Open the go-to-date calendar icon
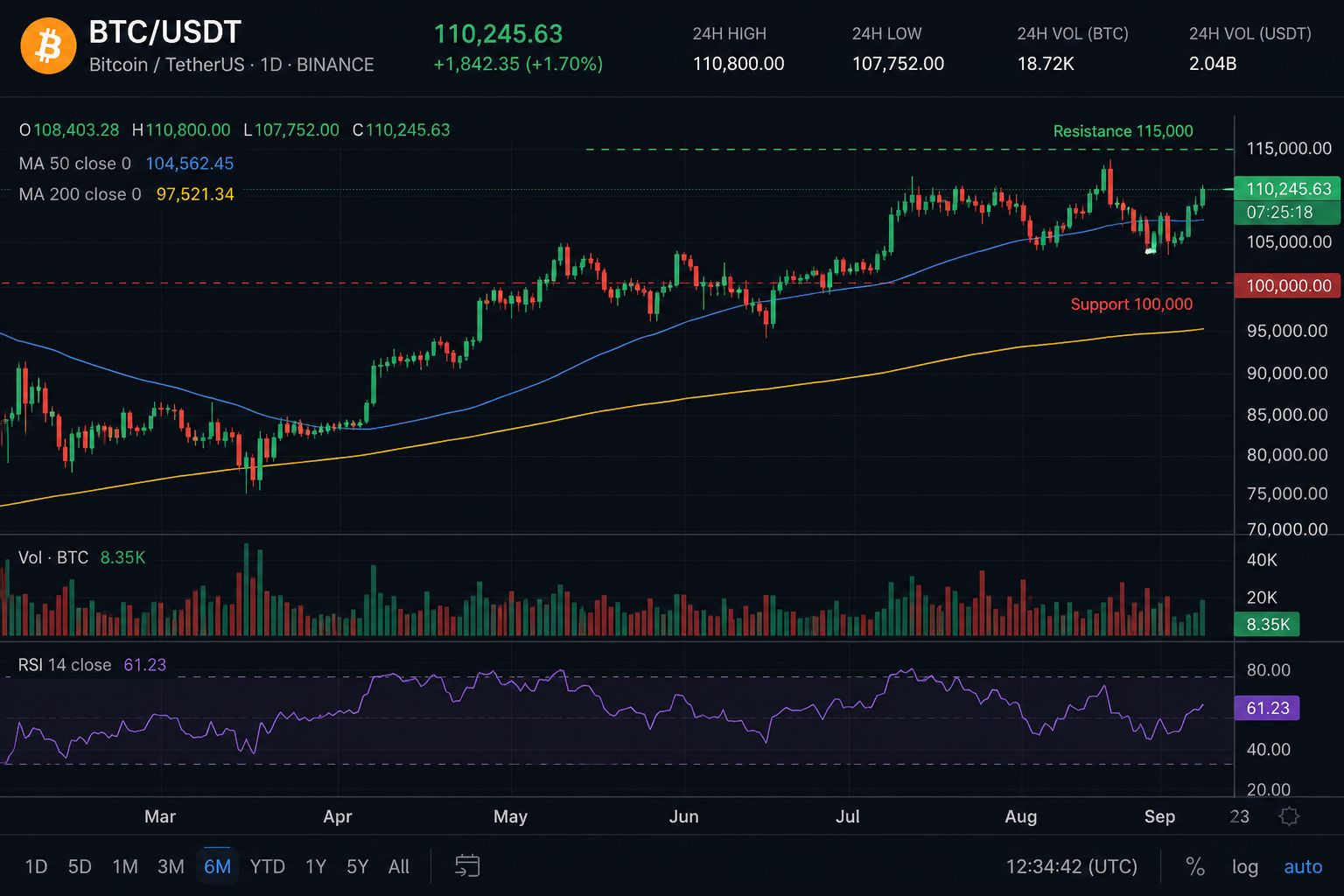 click(x=467, y=866)
